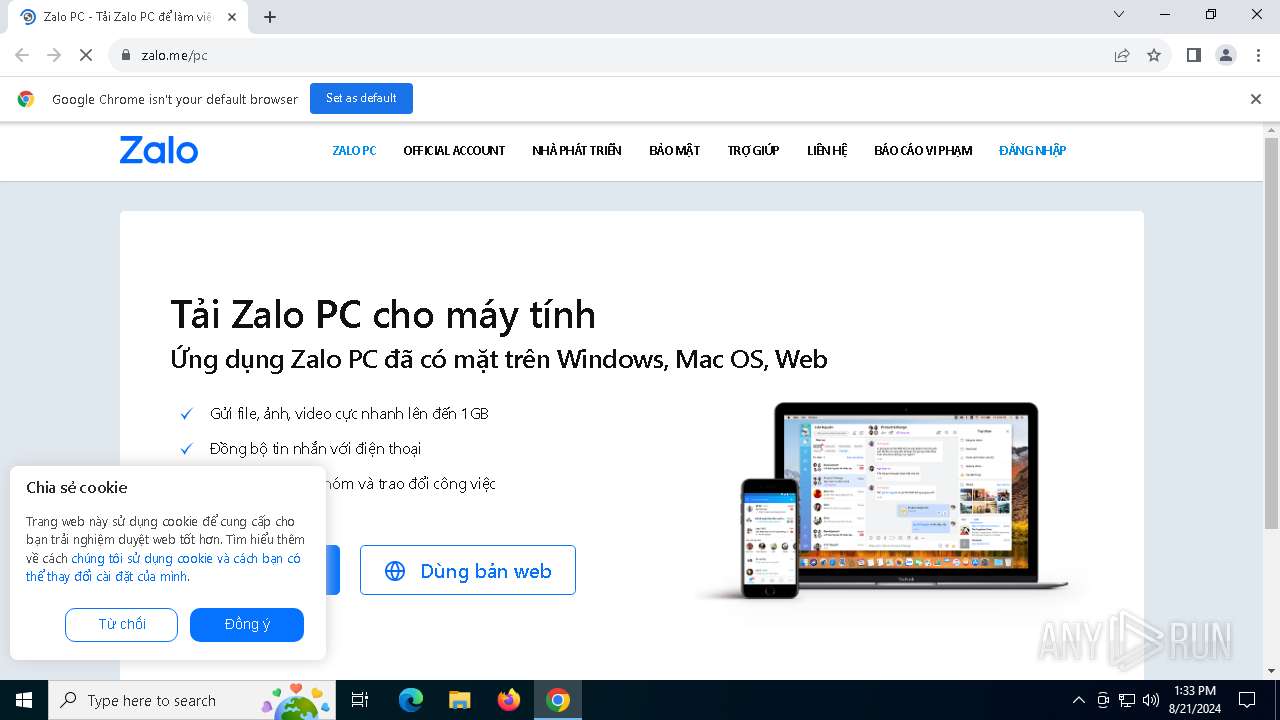1280x720 pixels.
Task: Open the ZALO PC menu item
Action: (354, 150)
